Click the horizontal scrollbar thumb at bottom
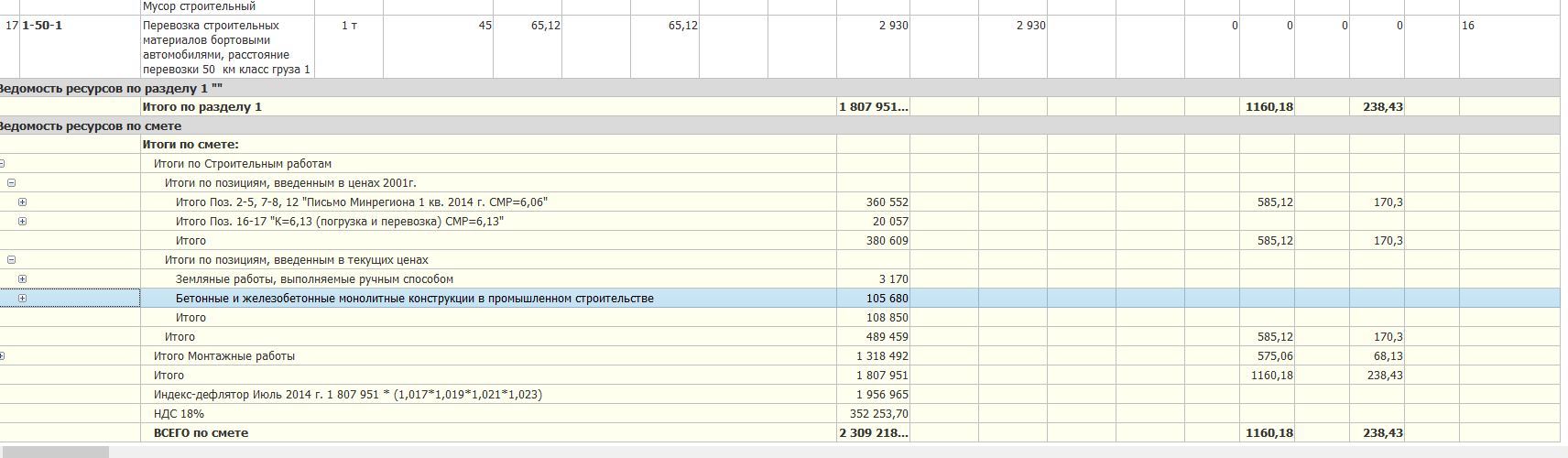This screenshot has height=458, width=1568. [55, 452]
